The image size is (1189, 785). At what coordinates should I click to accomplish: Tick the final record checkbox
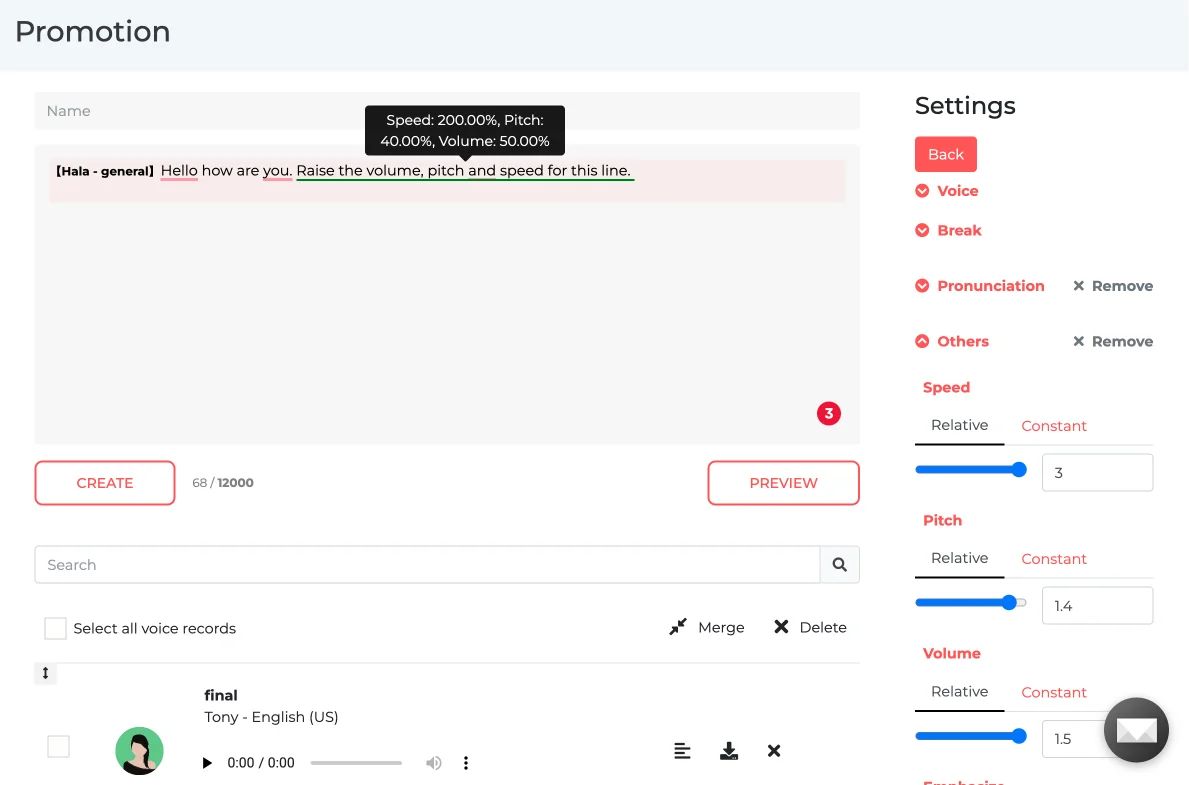pyautogui.click(x=58, y=746)
